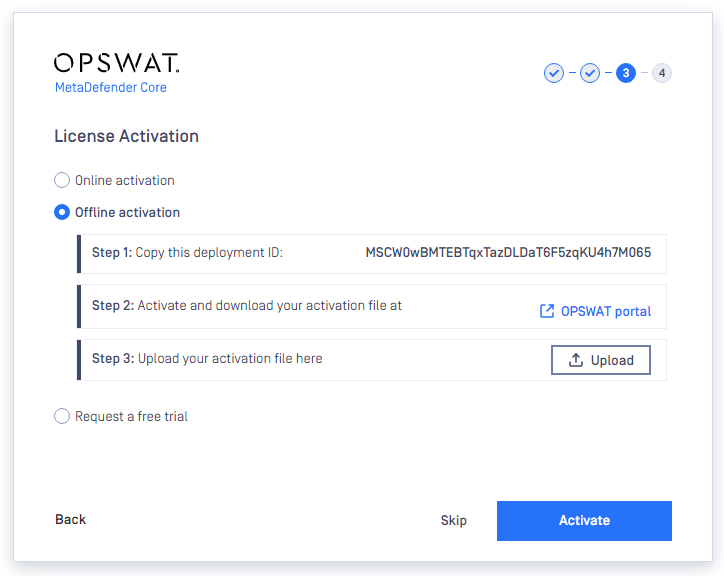Click the Step 3 Upload activation file text

coord(207,359)
